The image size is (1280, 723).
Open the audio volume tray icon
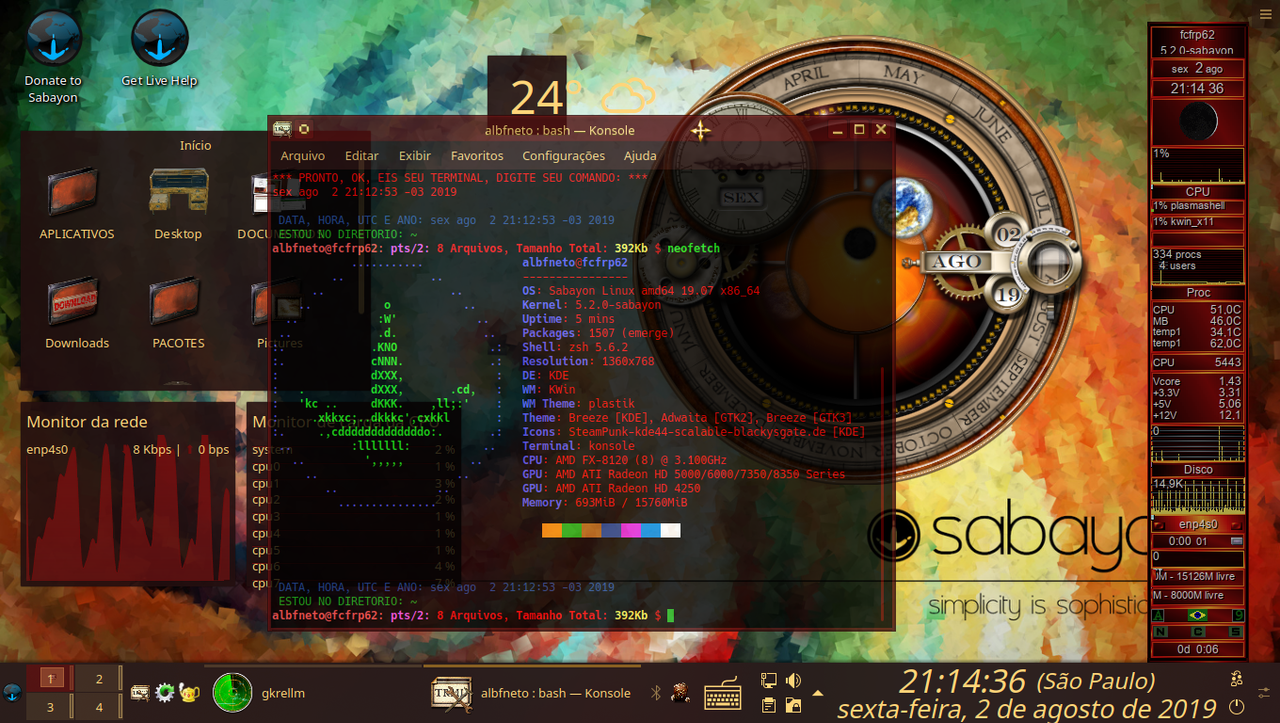pyautogui.click(x=794, y=681)
